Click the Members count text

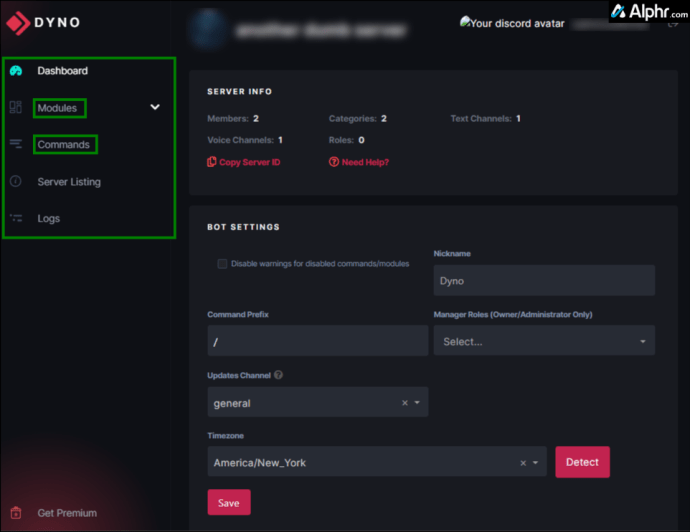[233, 118]
